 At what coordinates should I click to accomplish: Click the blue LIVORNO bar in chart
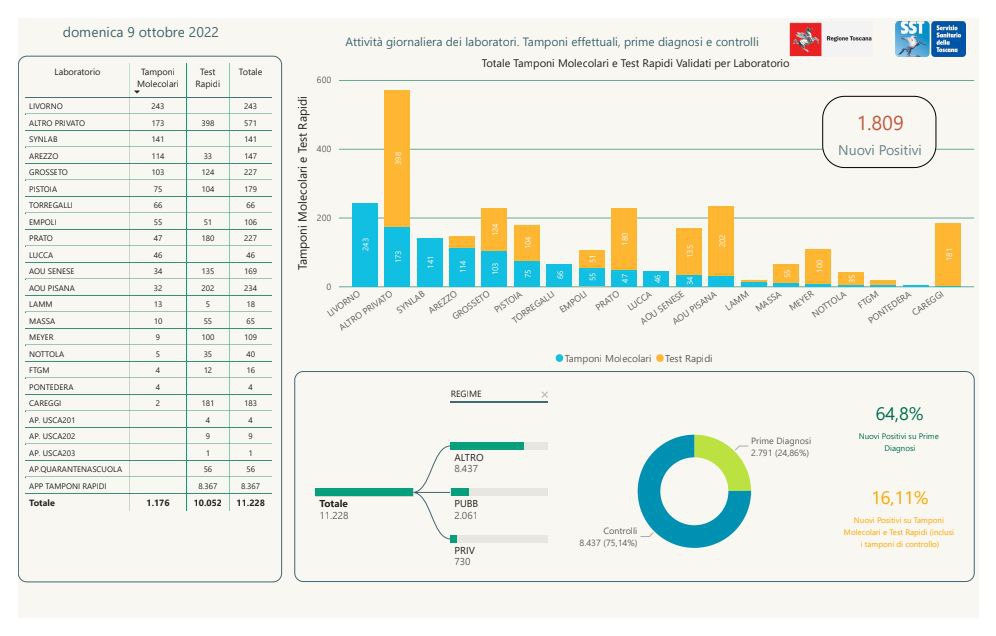(x=365, y=245)
